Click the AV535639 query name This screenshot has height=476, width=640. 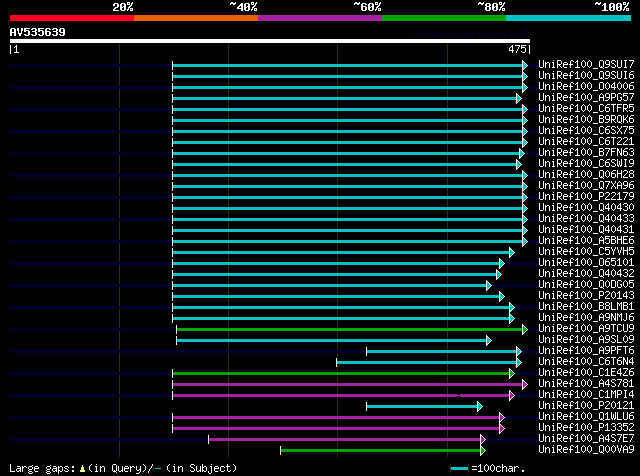38,32
